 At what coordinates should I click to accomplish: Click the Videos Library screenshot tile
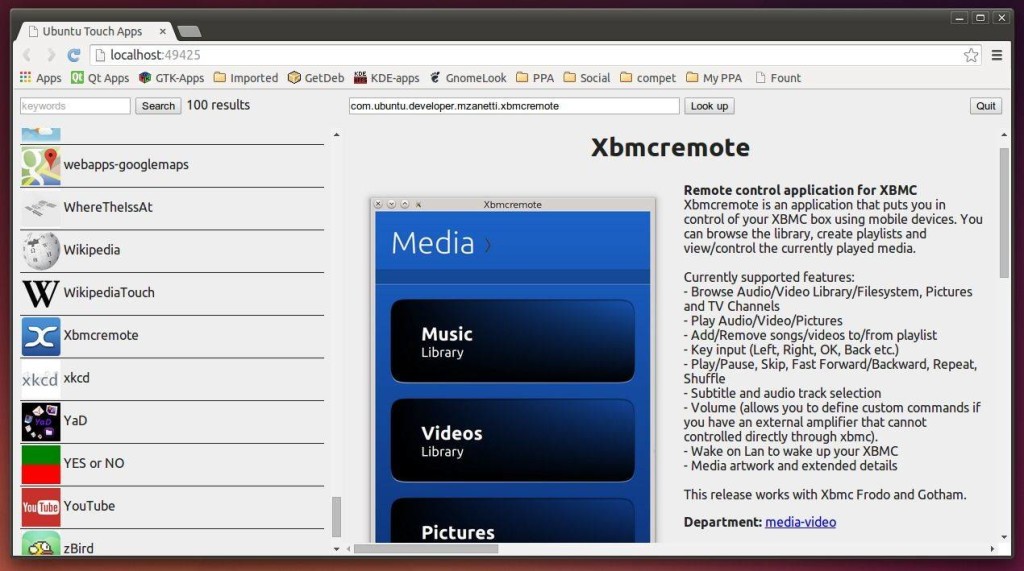[513, 440]
